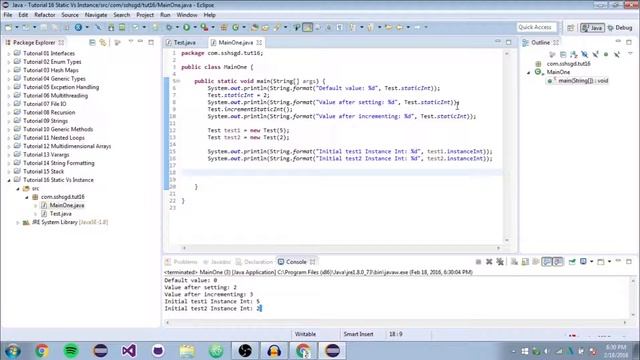Click the Run button in the main toolbar
The image size is (640, 360).
tap(187, 27)
